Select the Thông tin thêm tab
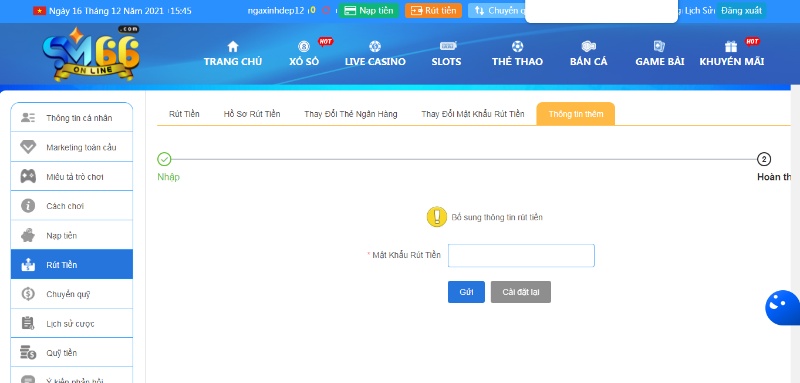This screenshot has height=383, width=800. pos(576,114)
